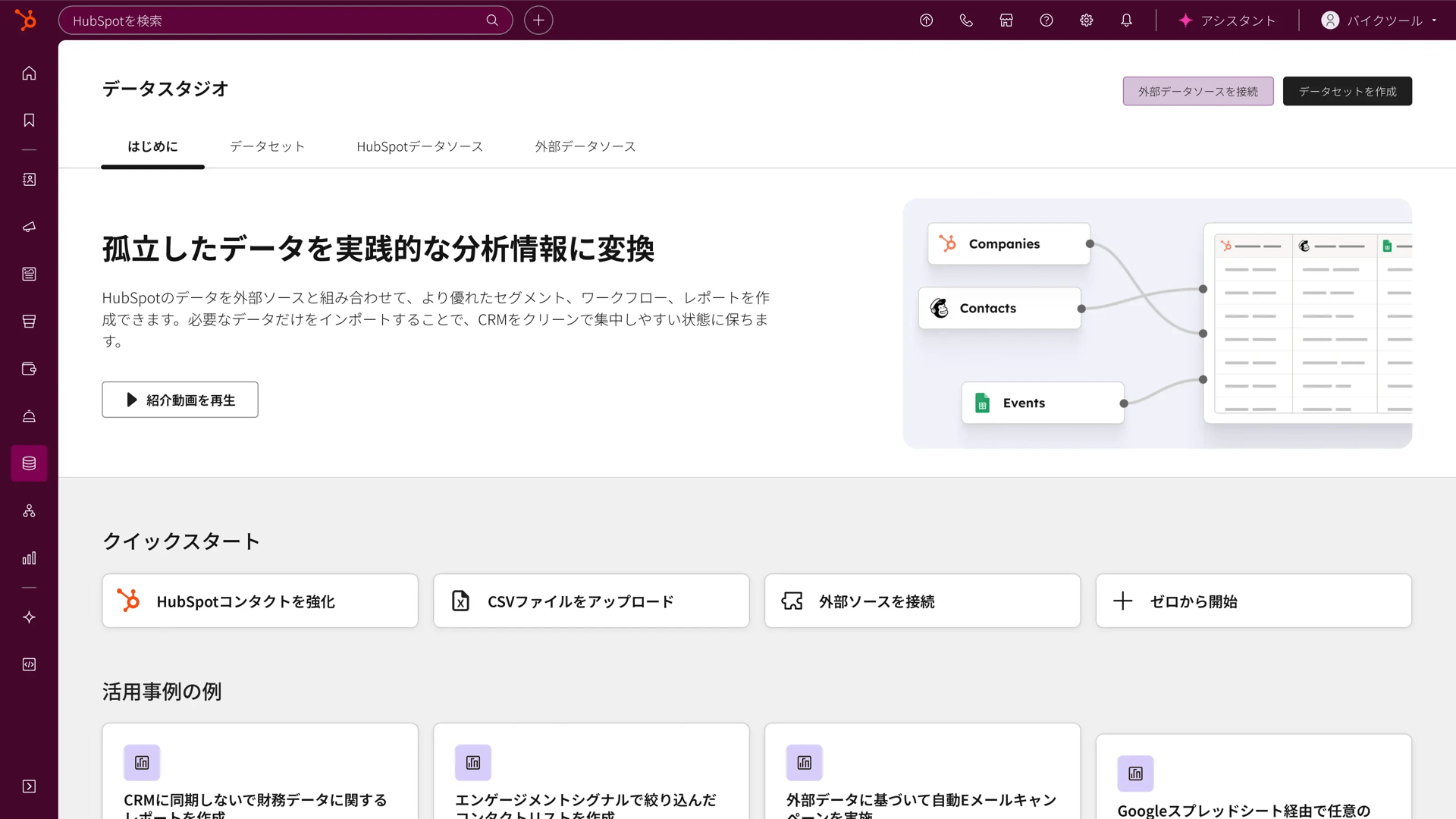Switch to the データセット tab
Screen dimensions: 1456x819
click(267, 146)
